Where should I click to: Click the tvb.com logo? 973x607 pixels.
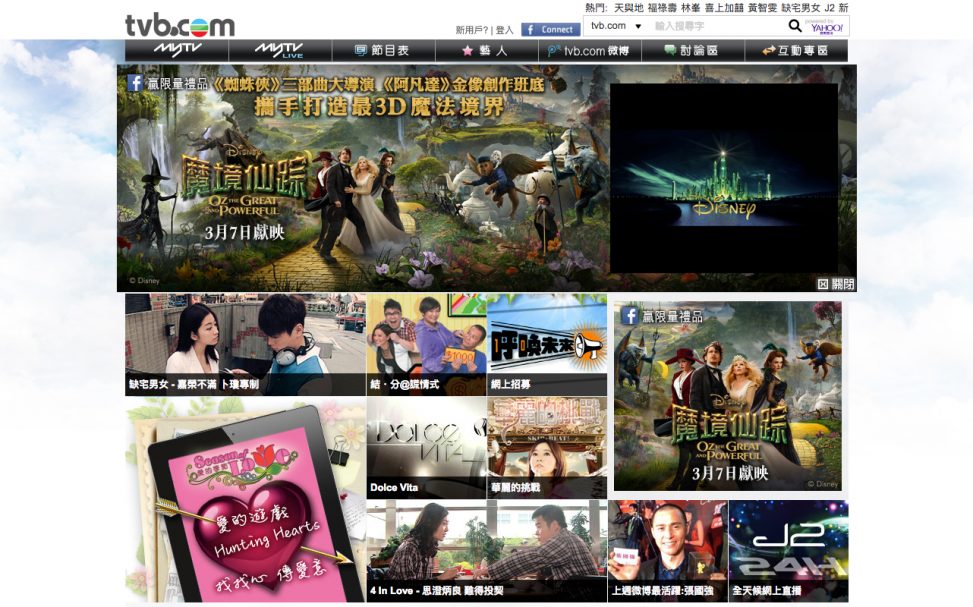pos(180,25)
